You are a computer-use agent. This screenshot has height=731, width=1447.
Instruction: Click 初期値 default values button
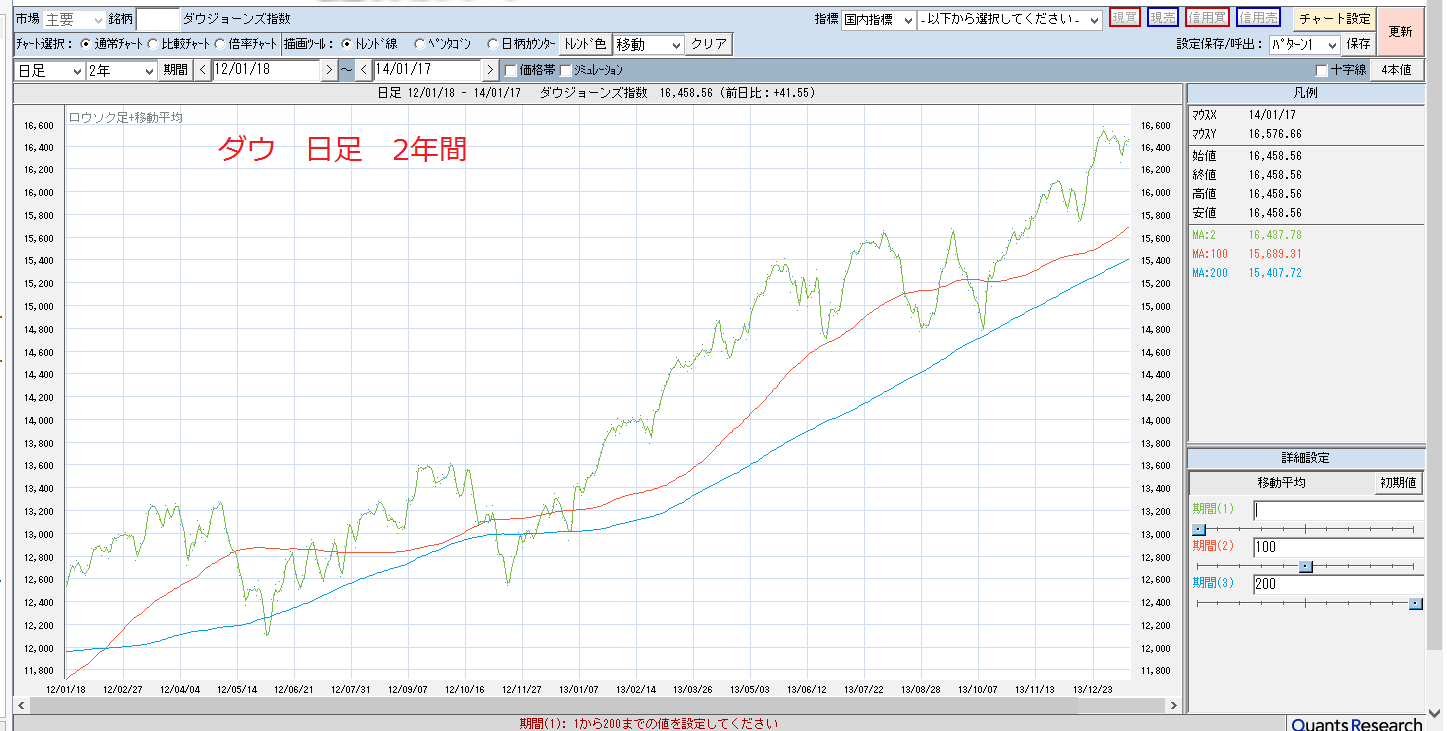(x=1398, y=482)
